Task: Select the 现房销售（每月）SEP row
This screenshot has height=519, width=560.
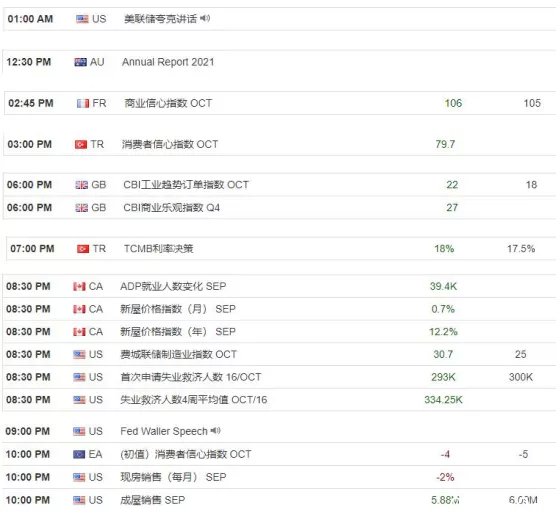Action: [x=279, y=477]
